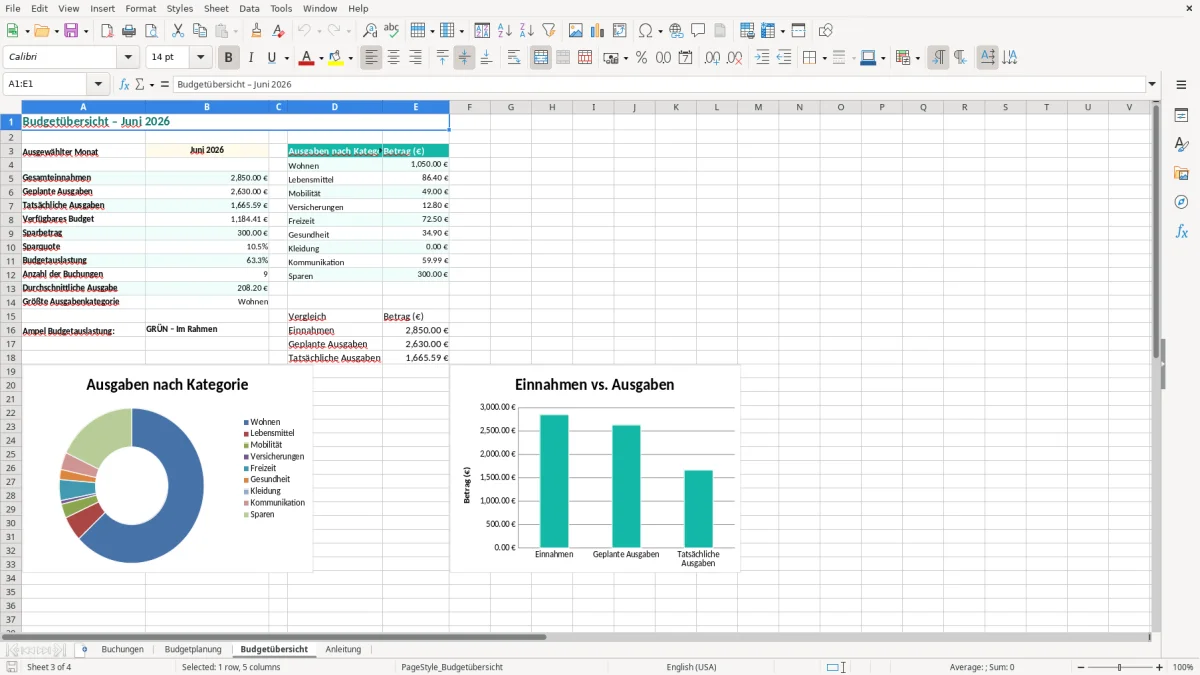The height and width of the screenshot is (675, 1200).
Task: Expand the font name dropdown
Action: click(x=127, y=58)
